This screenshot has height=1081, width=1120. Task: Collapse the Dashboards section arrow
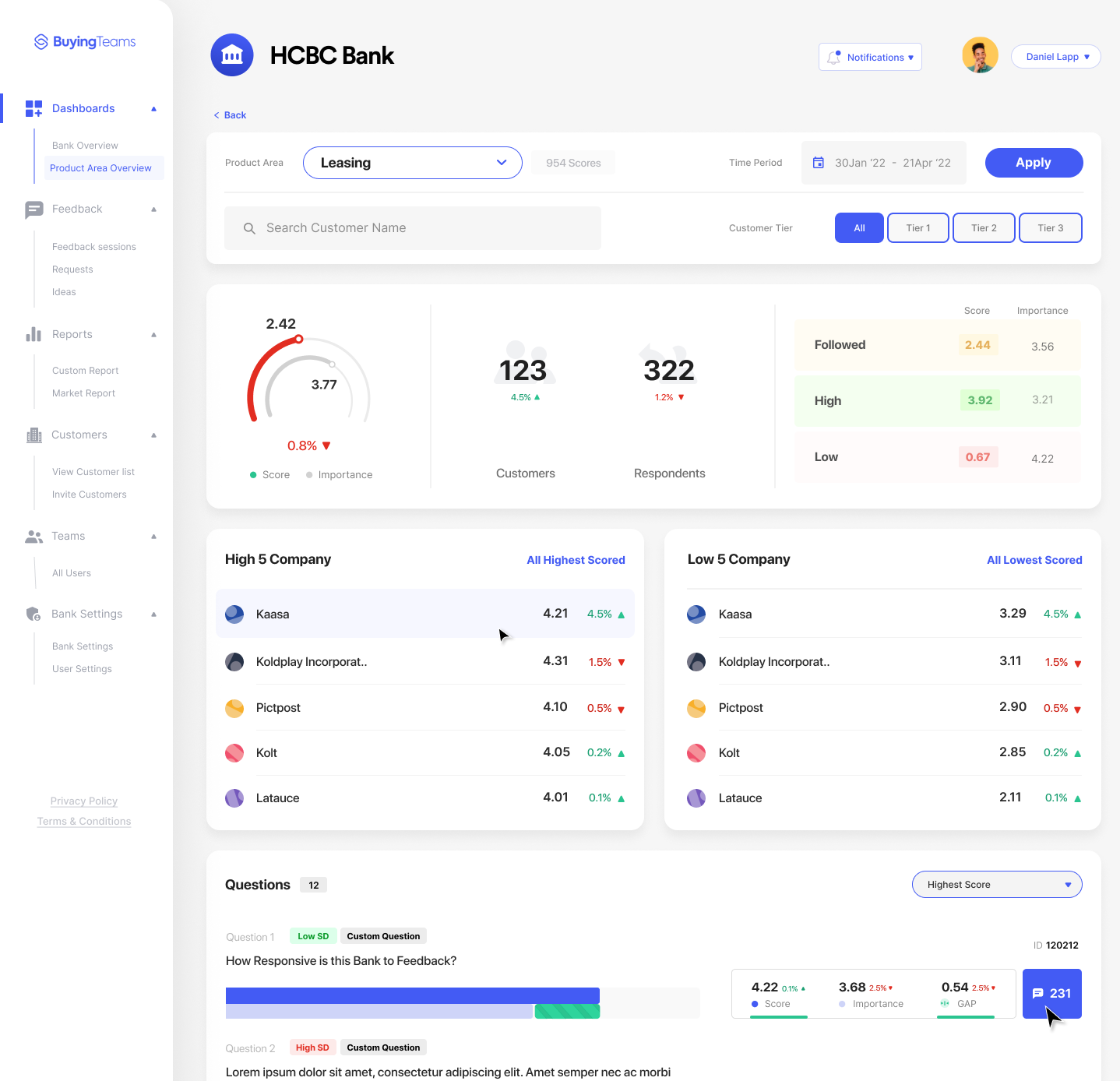click(x=154, y=109)
